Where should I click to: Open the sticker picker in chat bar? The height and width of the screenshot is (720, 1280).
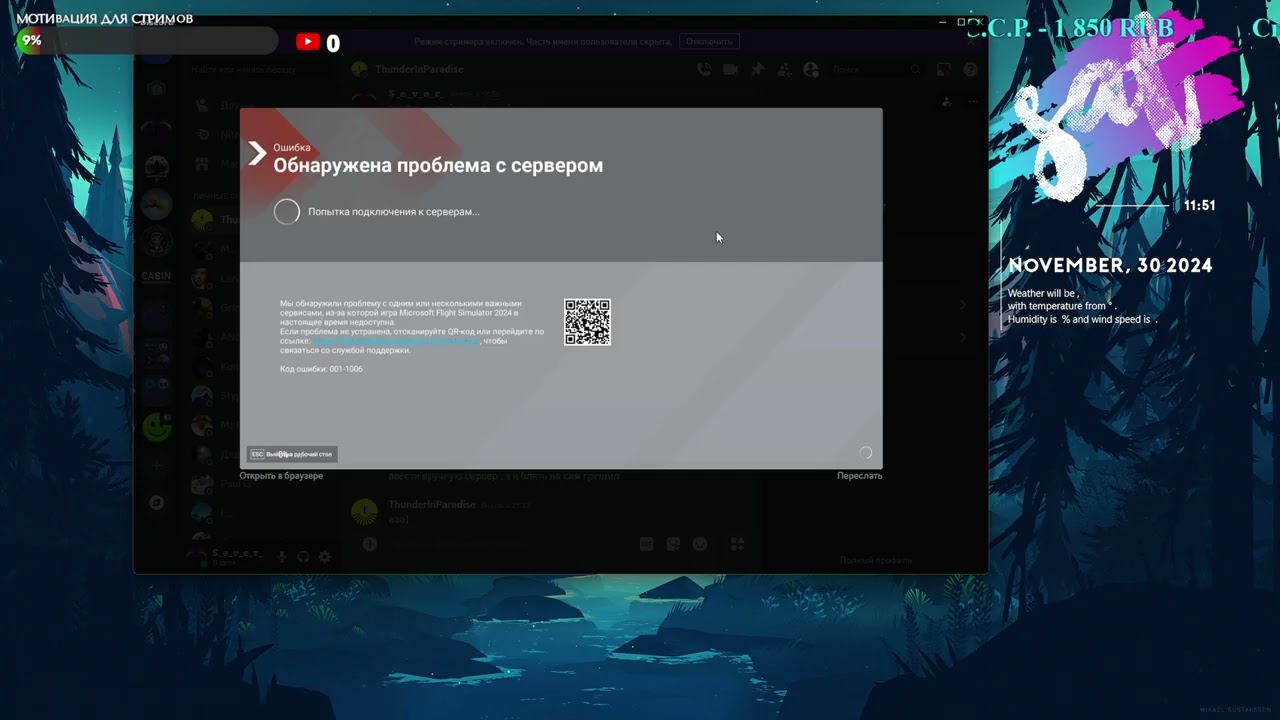[x=673, y=544]
